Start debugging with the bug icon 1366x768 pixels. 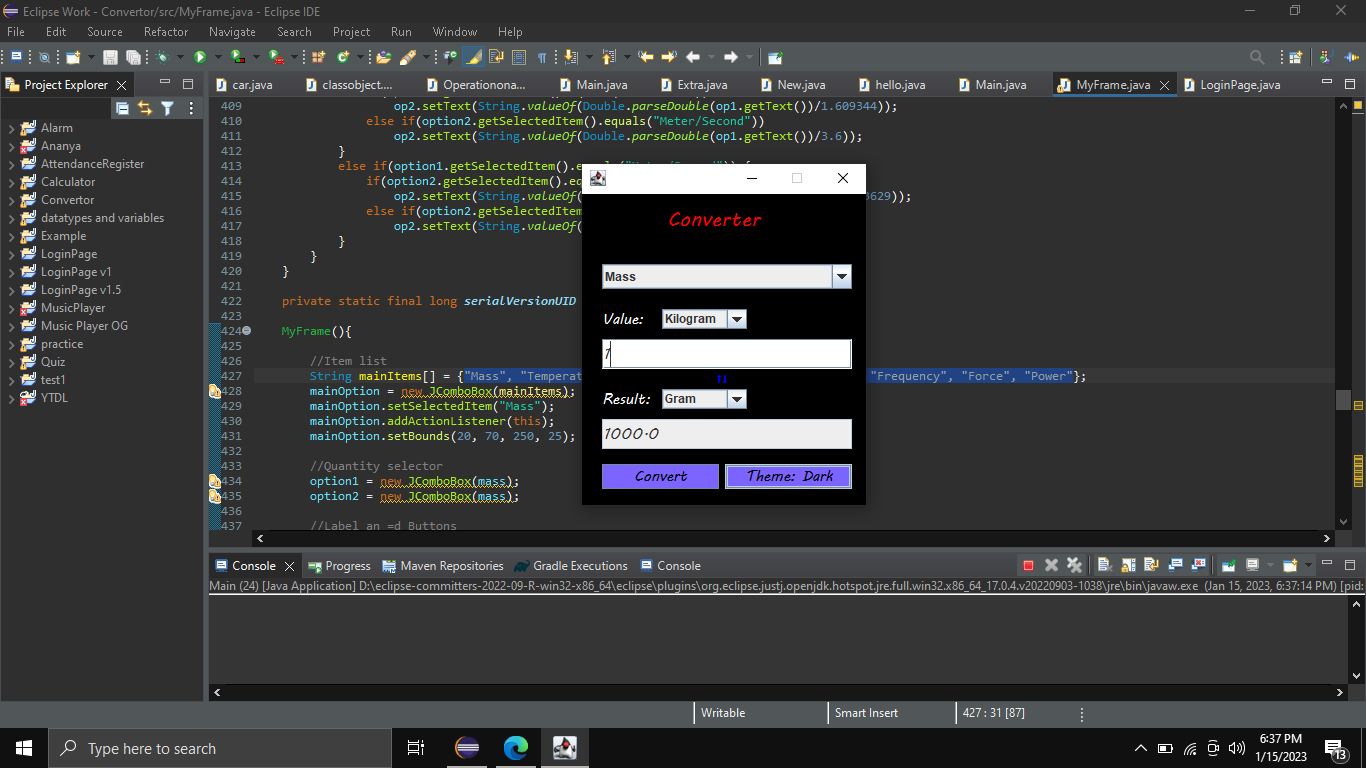point(162,57)
